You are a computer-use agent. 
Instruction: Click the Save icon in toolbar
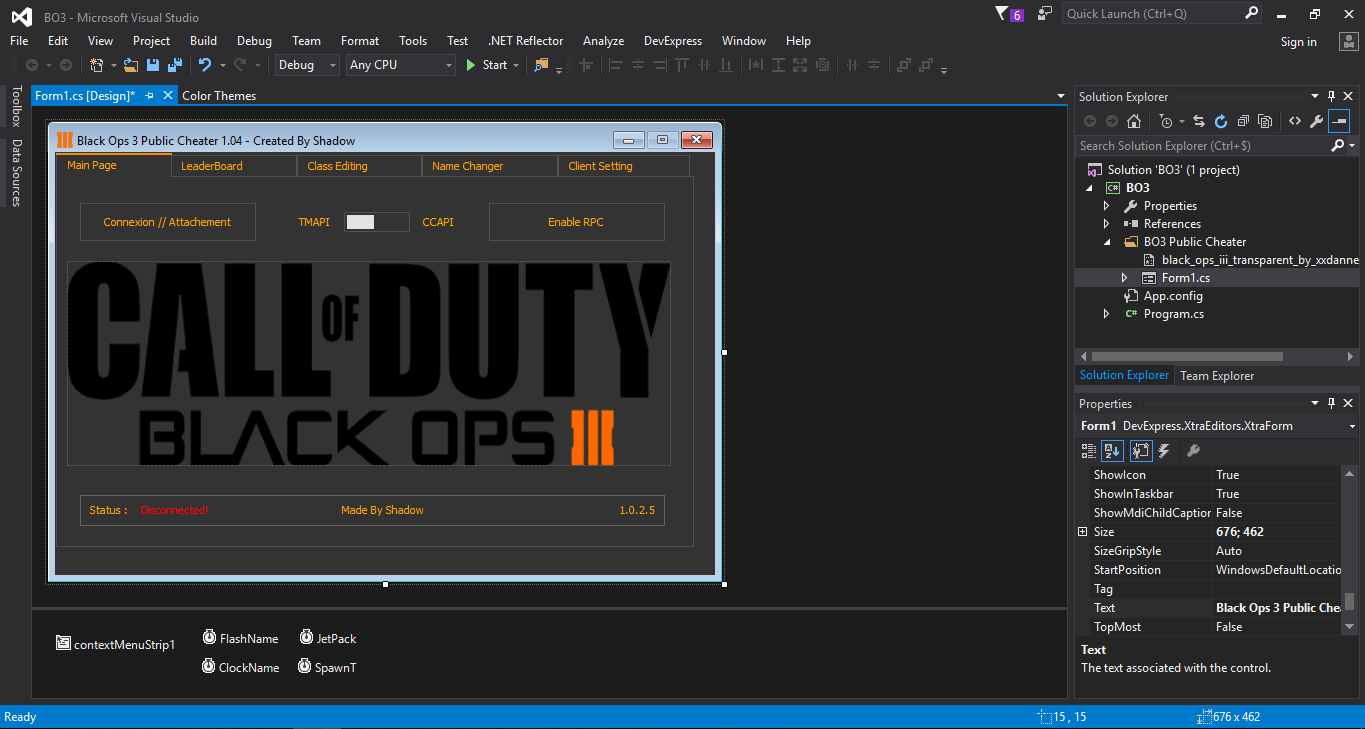pyautogui.click(x=153, y=65)
